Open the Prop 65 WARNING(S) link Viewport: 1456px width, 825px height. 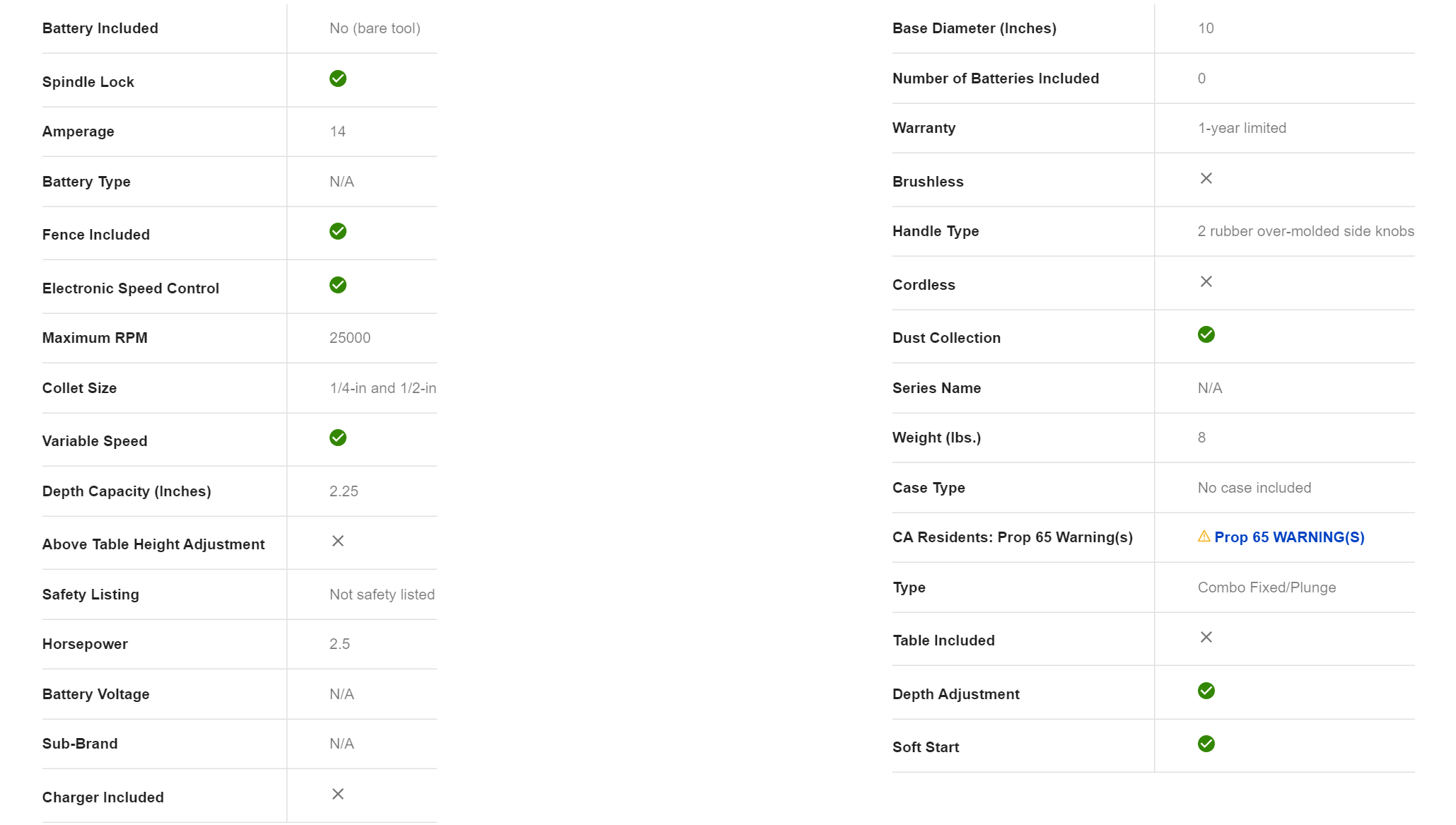point(1289,537)
